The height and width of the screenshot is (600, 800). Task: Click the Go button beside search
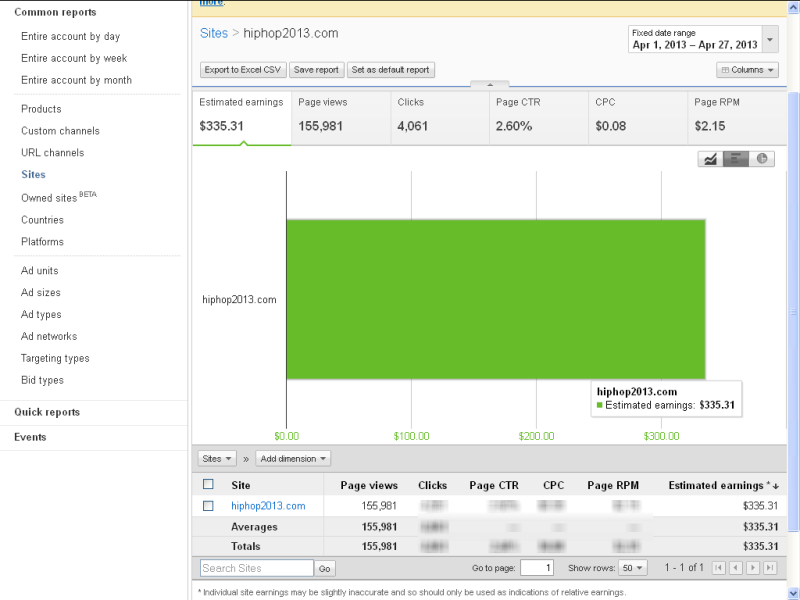(x=325, y=568)
